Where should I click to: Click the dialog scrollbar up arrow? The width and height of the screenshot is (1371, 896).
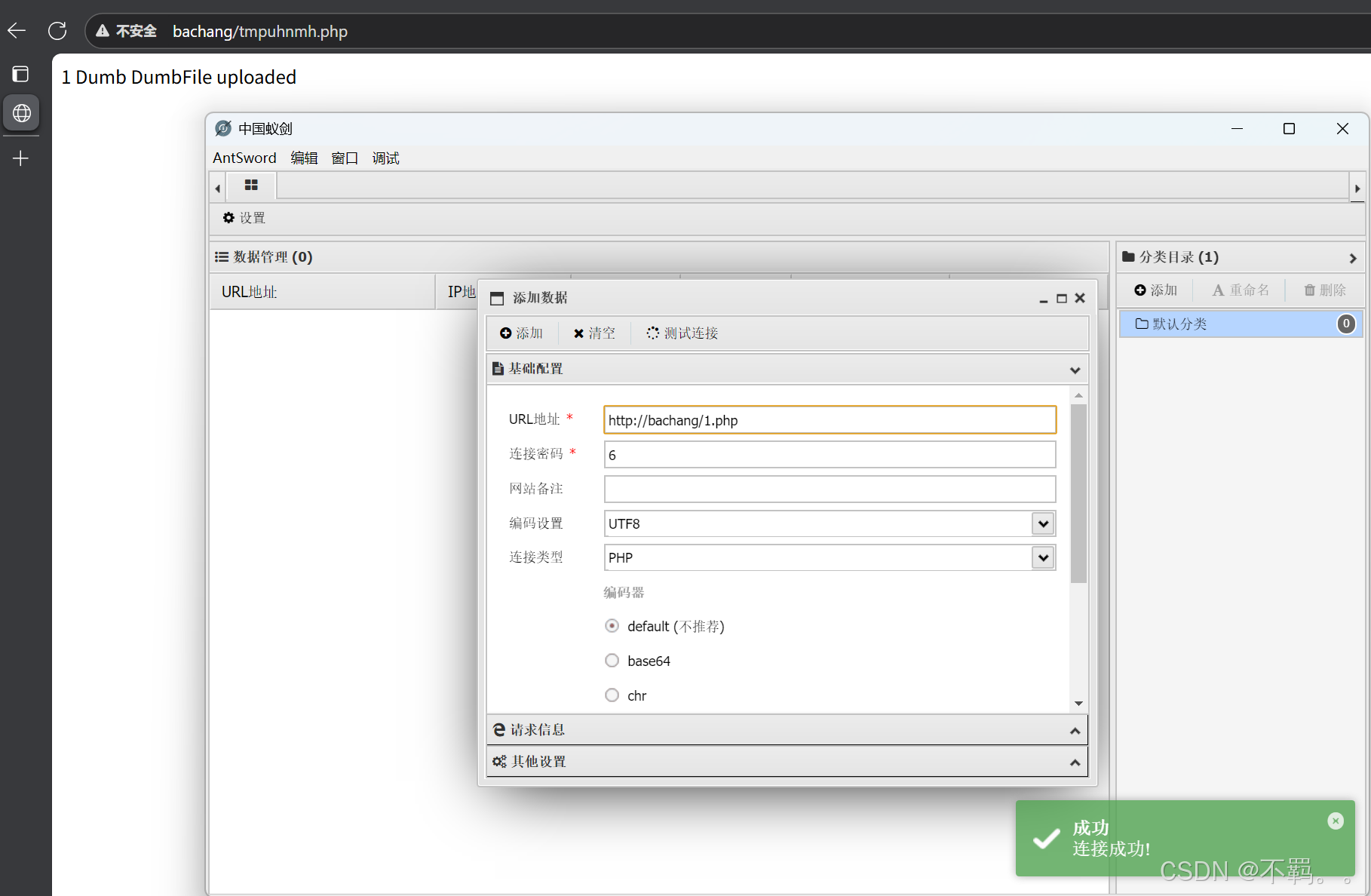[x=1078, y=395]
